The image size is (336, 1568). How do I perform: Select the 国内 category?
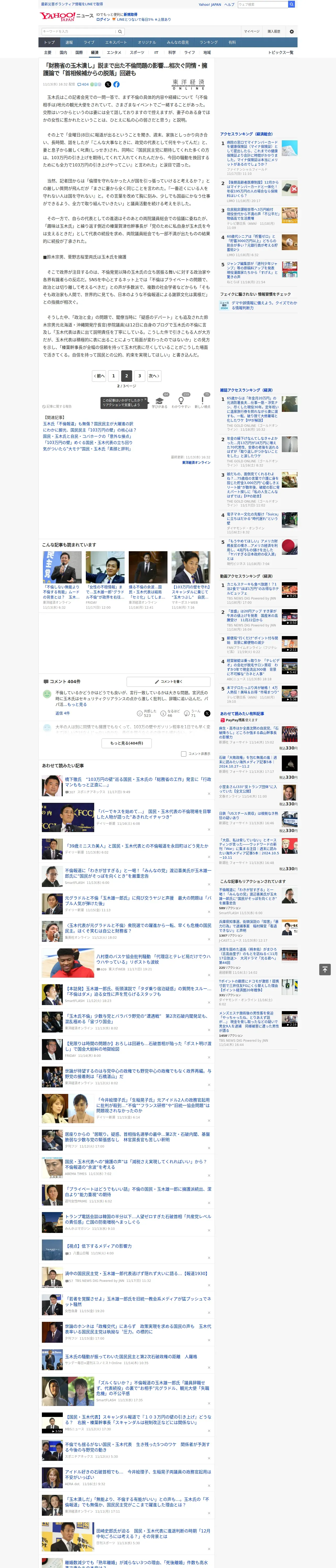63,52
